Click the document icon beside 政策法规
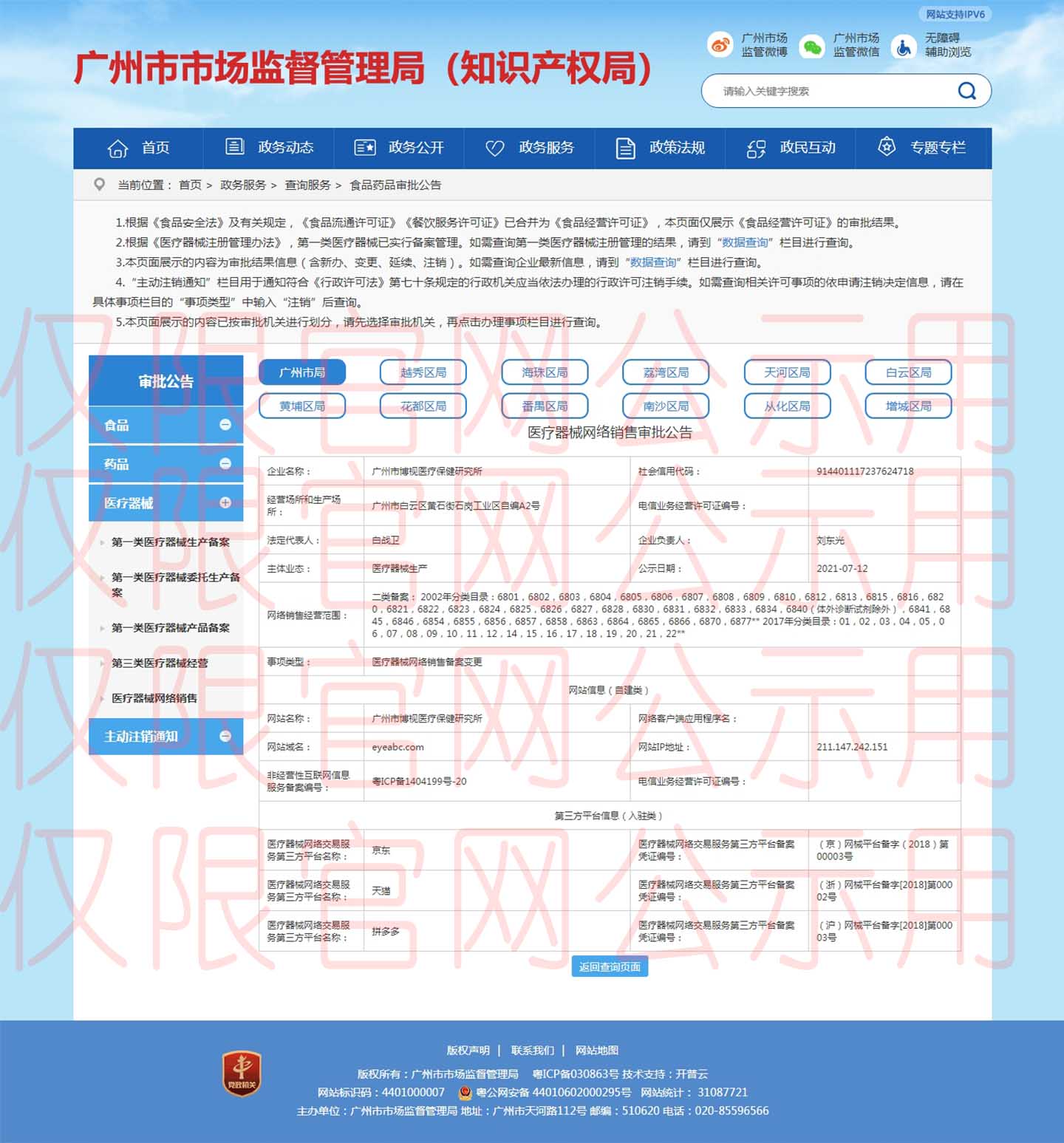The height and width of the screenshot is (1143, 1064). point(625,148)
